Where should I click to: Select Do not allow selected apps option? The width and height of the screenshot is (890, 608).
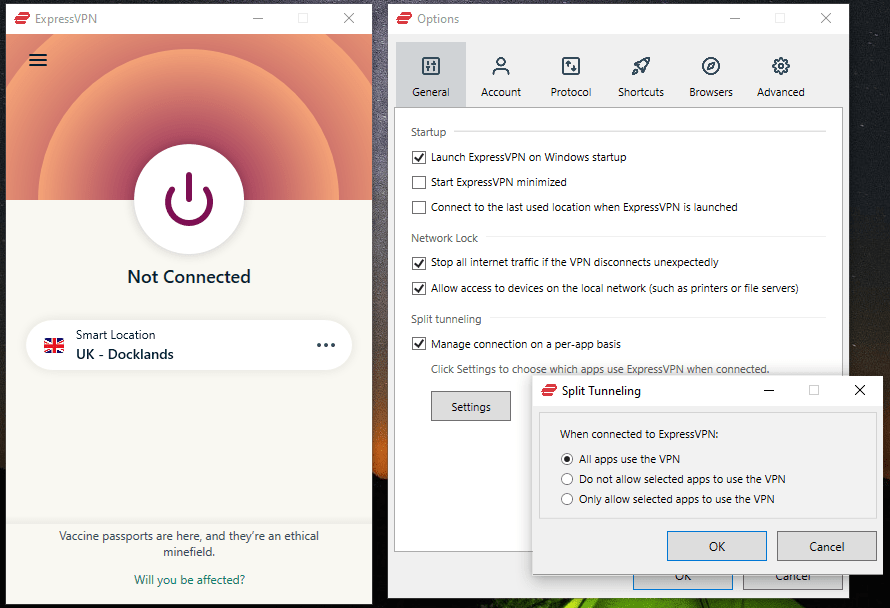coord(567,479)
